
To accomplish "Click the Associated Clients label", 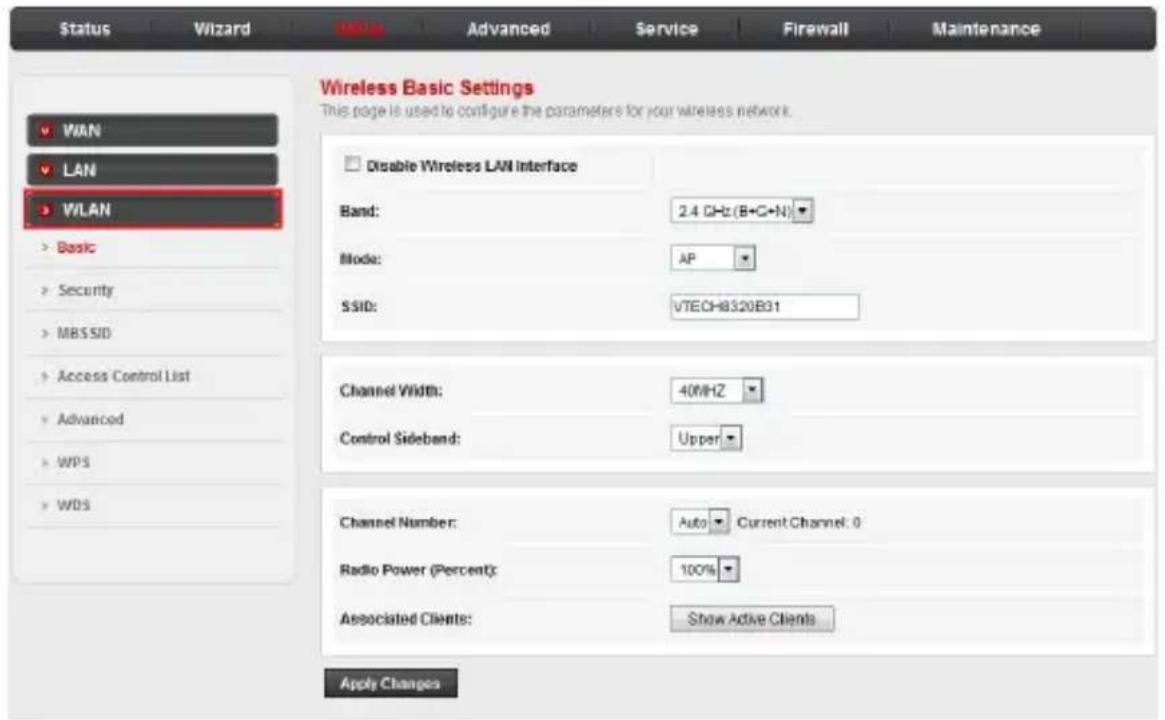I will coord(406,619).
